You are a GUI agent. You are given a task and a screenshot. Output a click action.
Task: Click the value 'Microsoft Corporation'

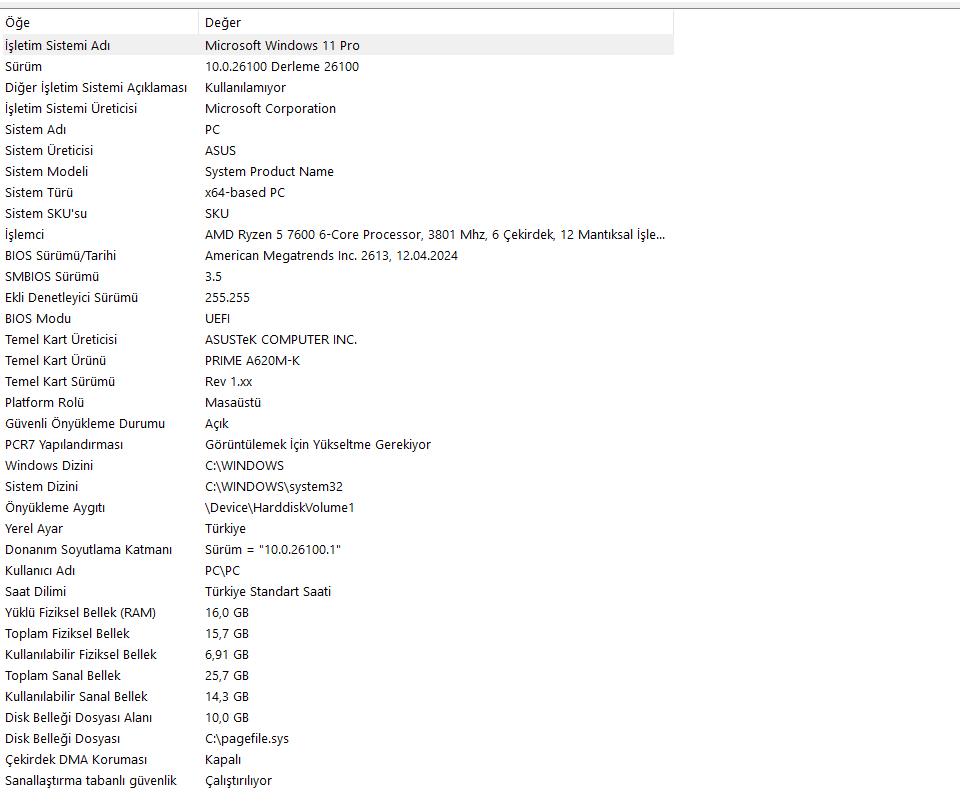271,108
